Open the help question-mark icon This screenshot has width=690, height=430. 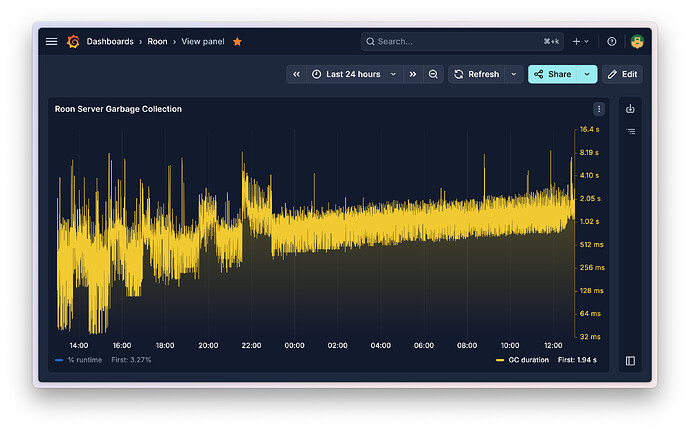point(612,41)
